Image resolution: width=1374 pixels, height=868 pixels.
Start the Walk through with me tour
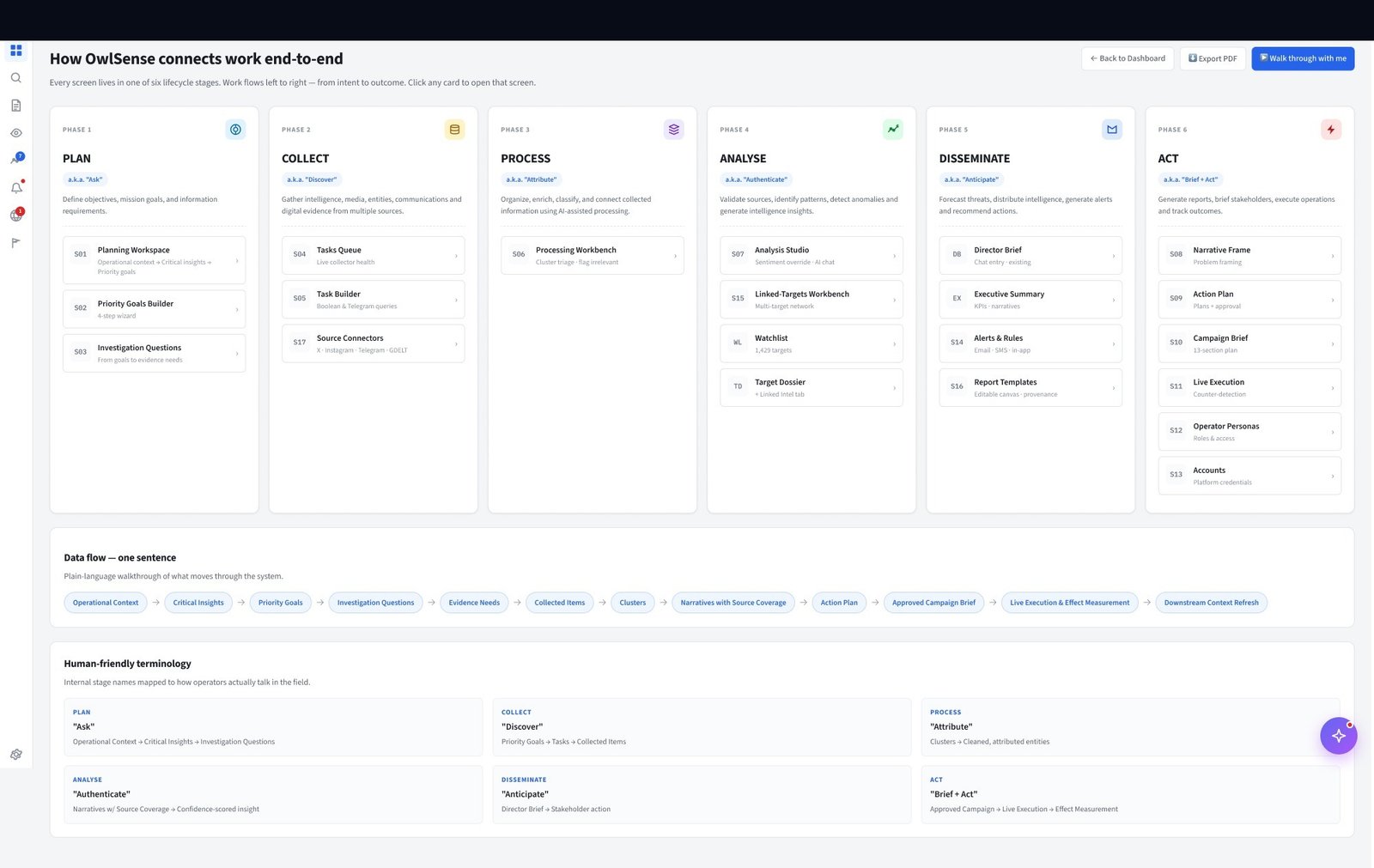[1303, 58]
